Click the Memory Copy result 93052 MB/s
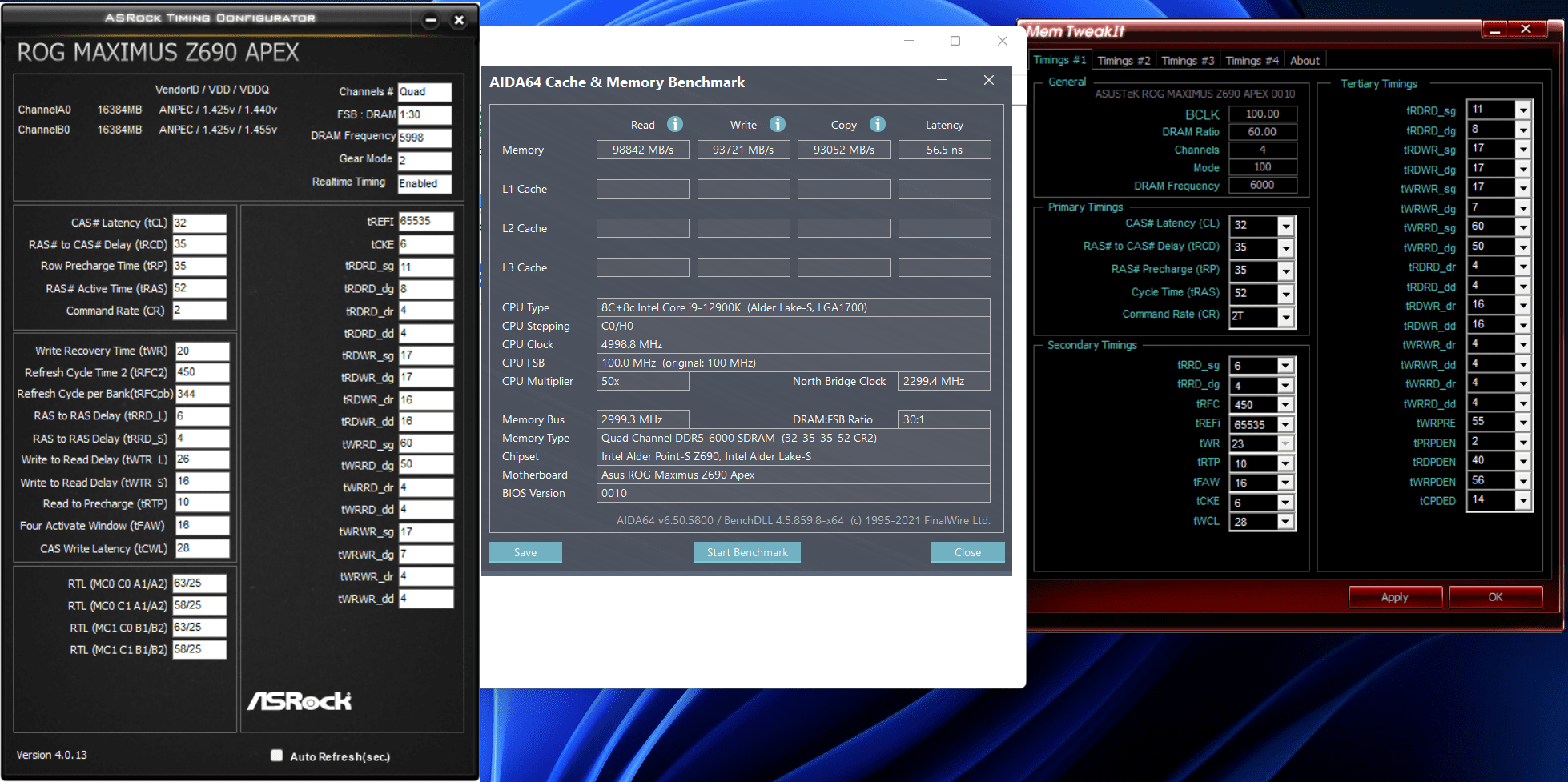 844,150
